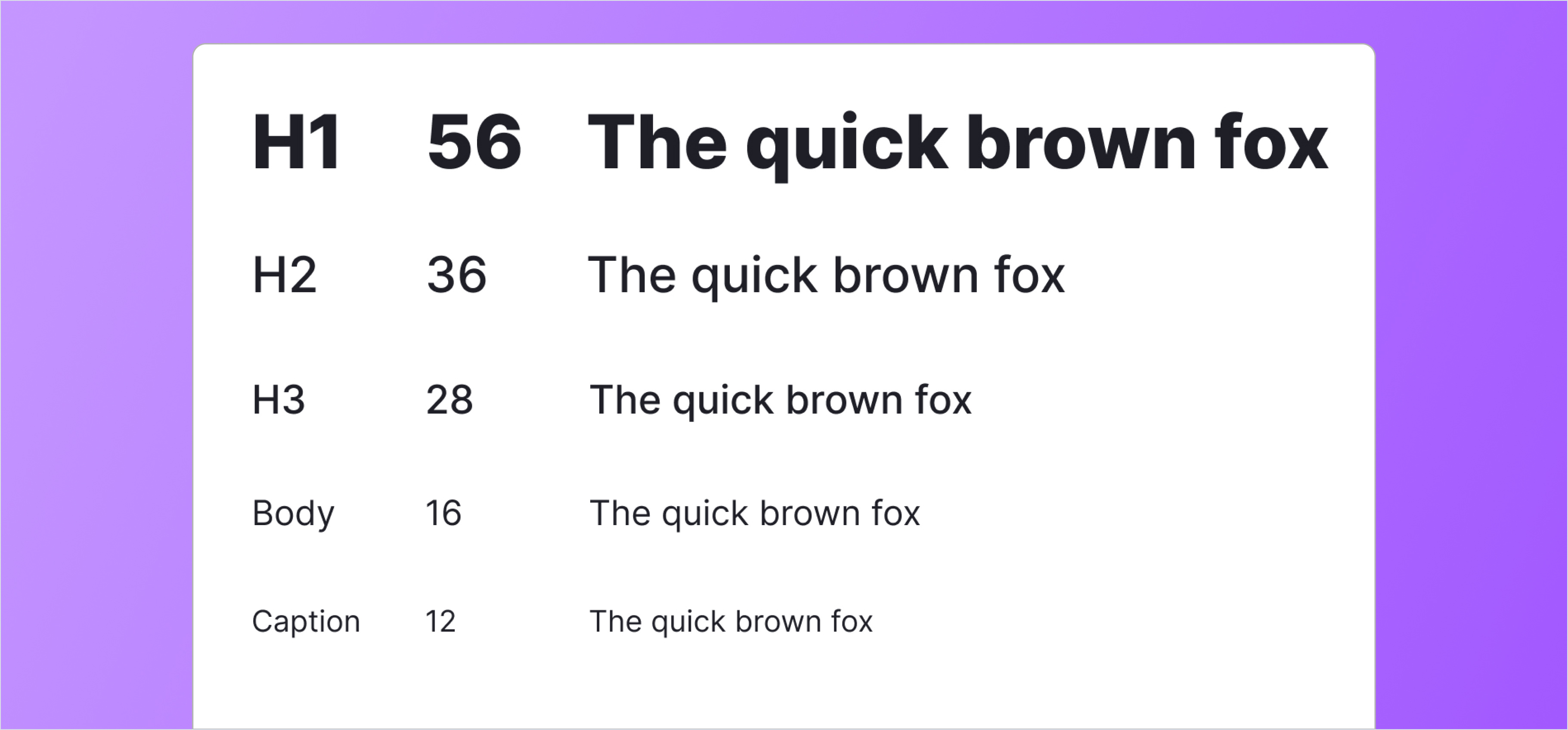Screen dimensions: 1568x730
Task: Click empty white card area below Caption row
Action: (784, 687)
